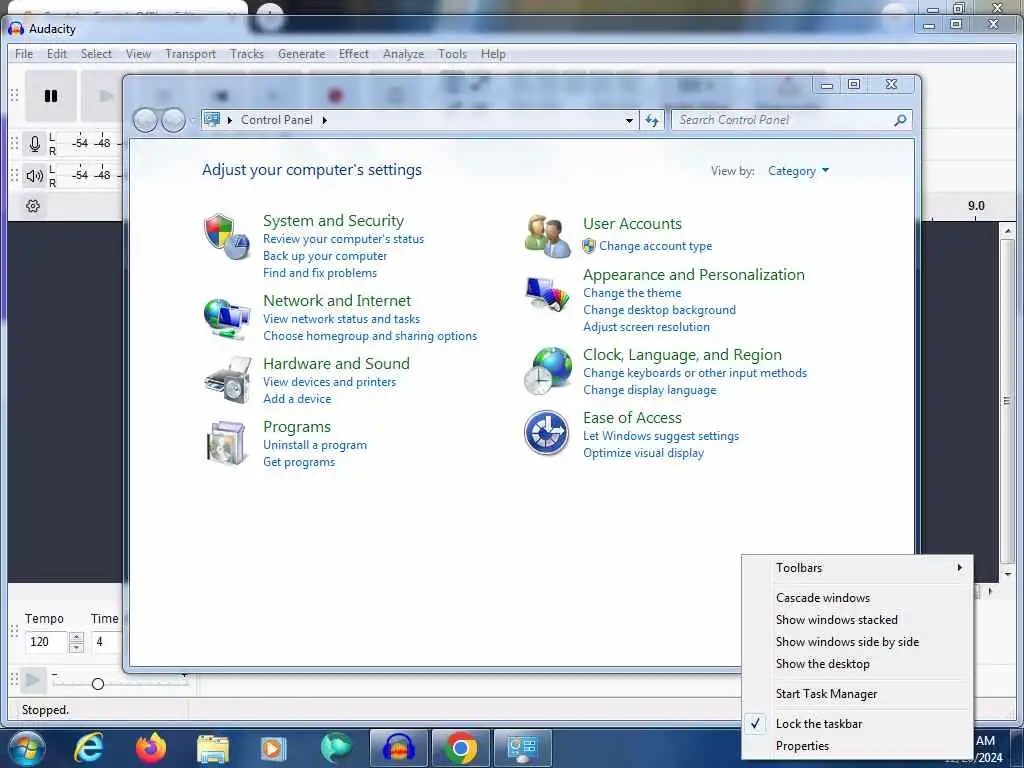Open Google Chrome from the taskbar
This screenshot has height=768, width=1024.
click(x=460, y=748)
